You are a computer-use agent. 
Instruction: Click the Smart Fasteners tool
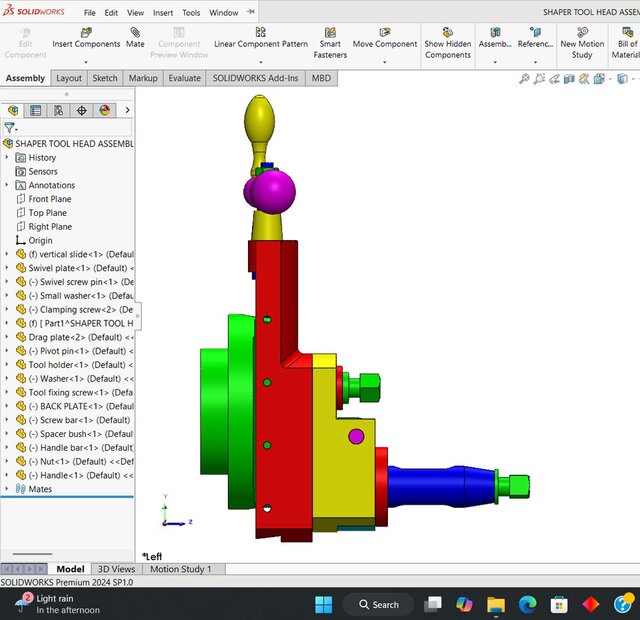point(330,43)
